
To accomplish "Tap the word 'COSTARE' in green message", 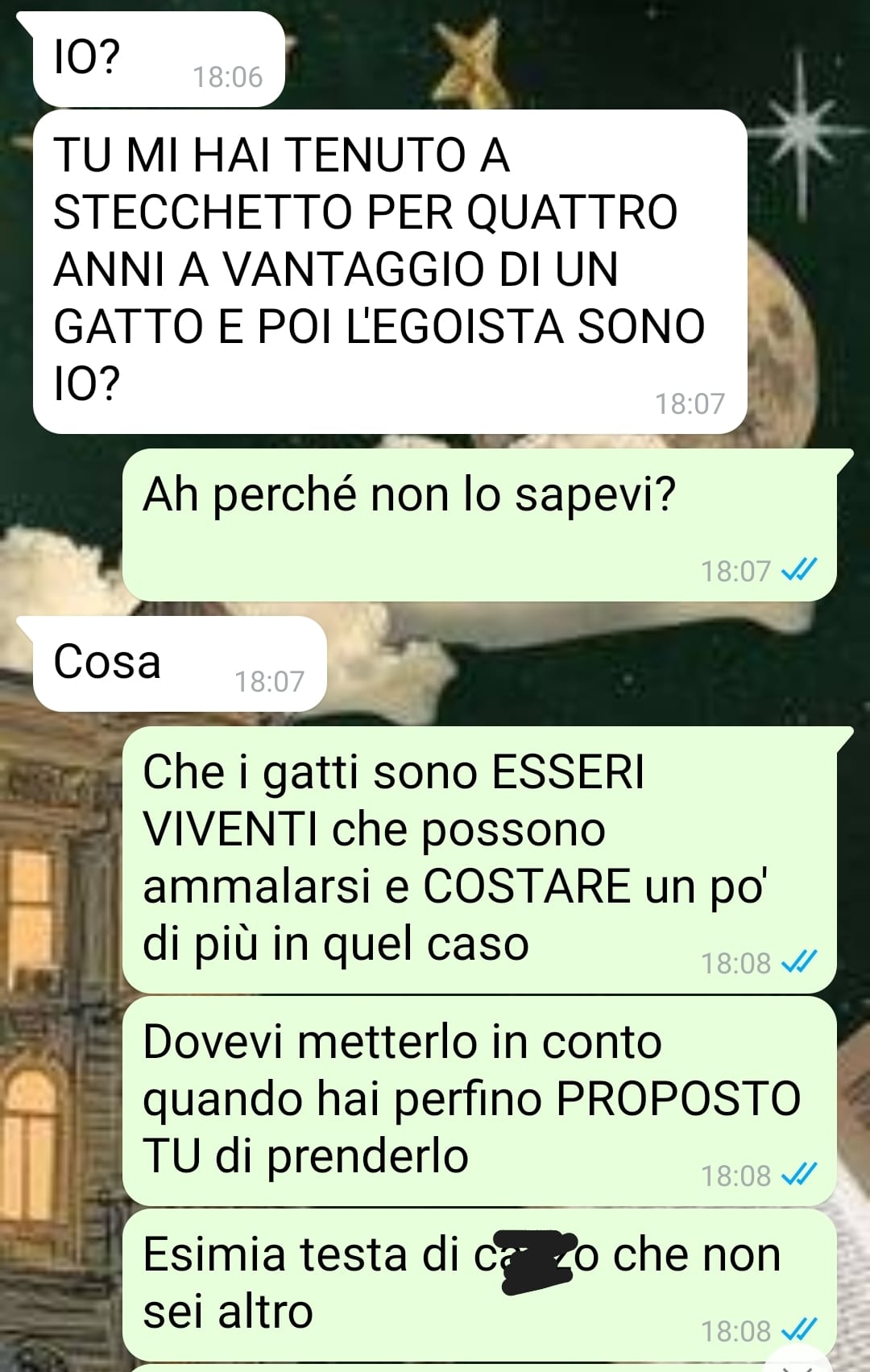I will click(527, 886).
